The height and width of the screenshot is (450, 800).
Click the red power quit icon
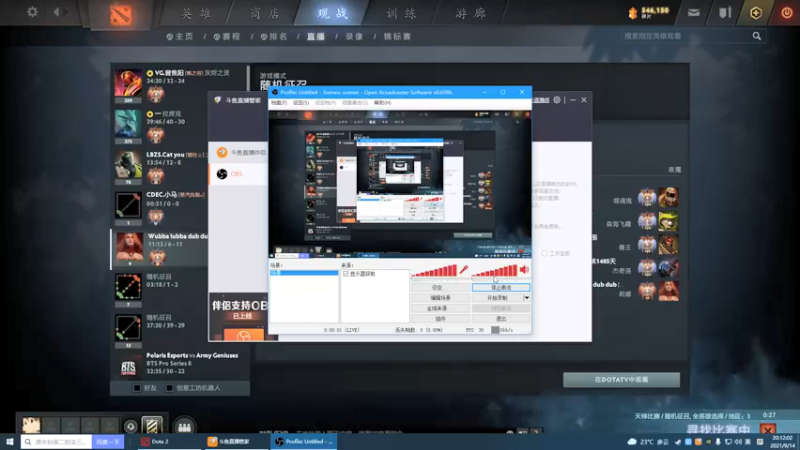click(787, 13)
